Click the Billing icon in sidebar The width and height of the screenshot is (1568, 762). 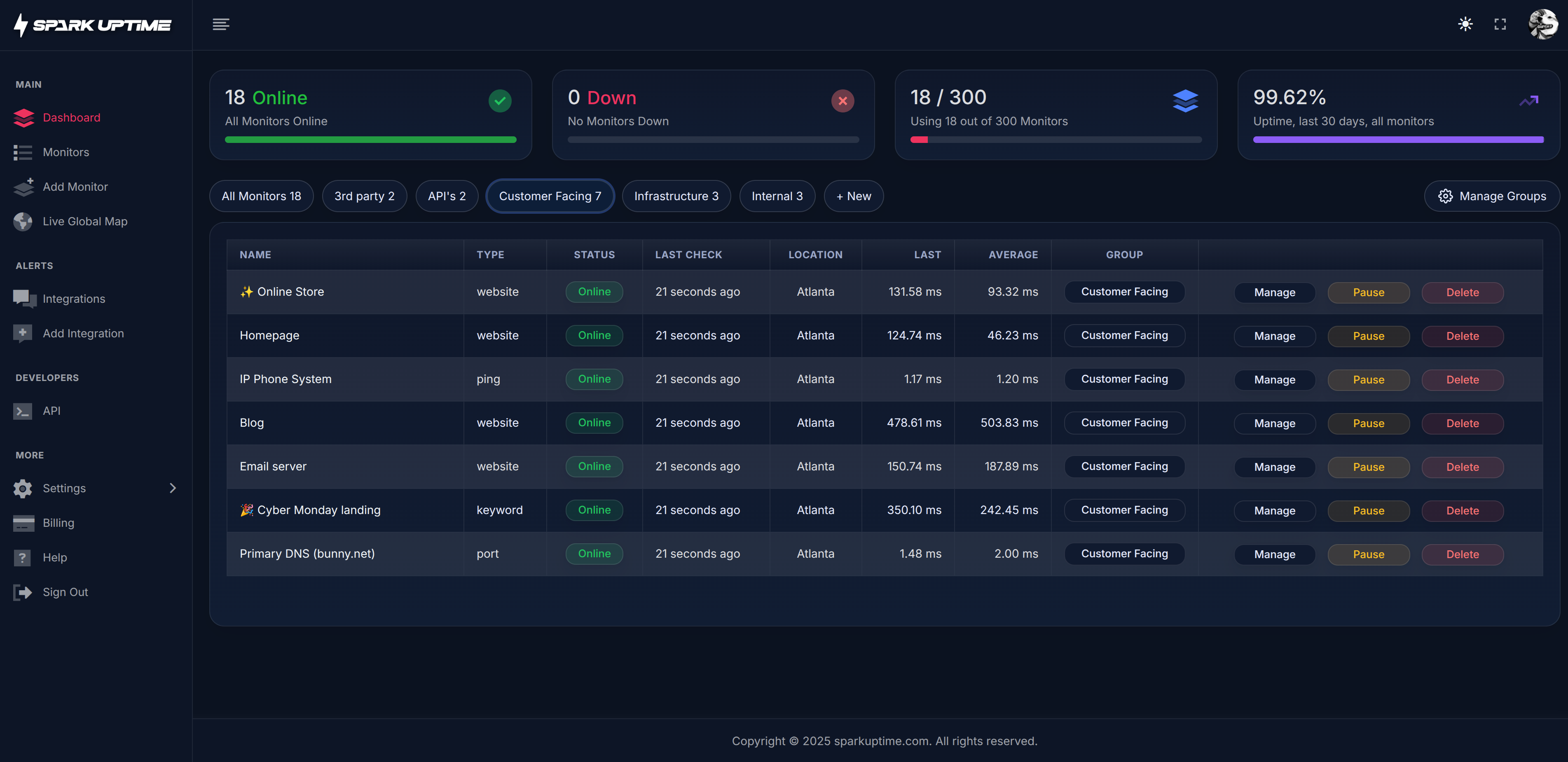tap(23, 523)
